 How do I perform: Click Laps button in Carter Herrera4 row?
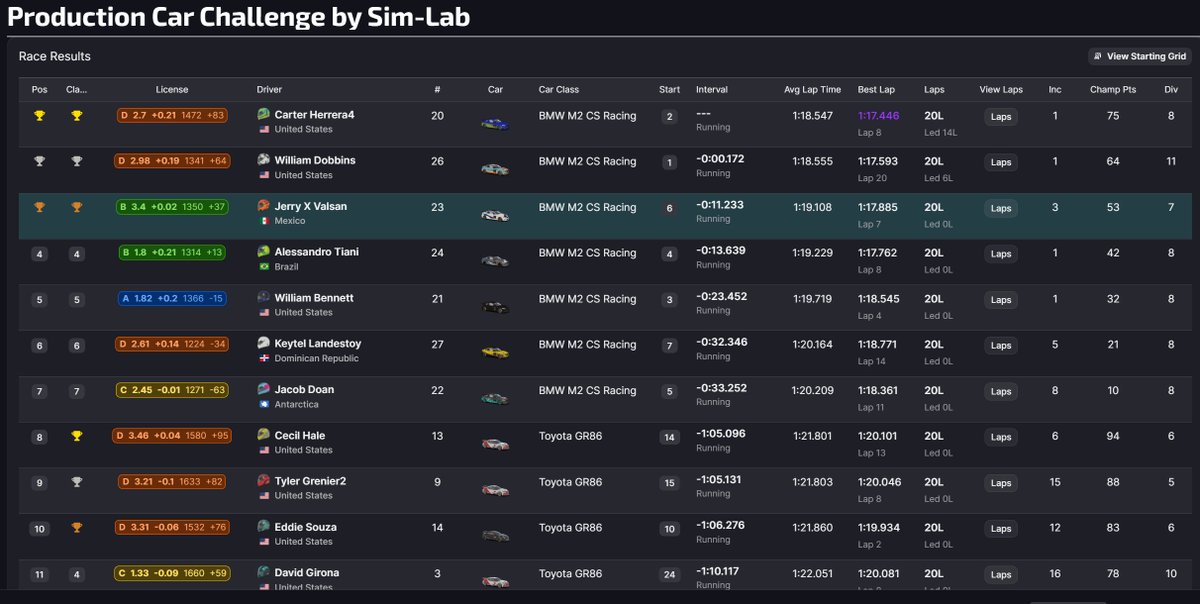[1001, 116]
